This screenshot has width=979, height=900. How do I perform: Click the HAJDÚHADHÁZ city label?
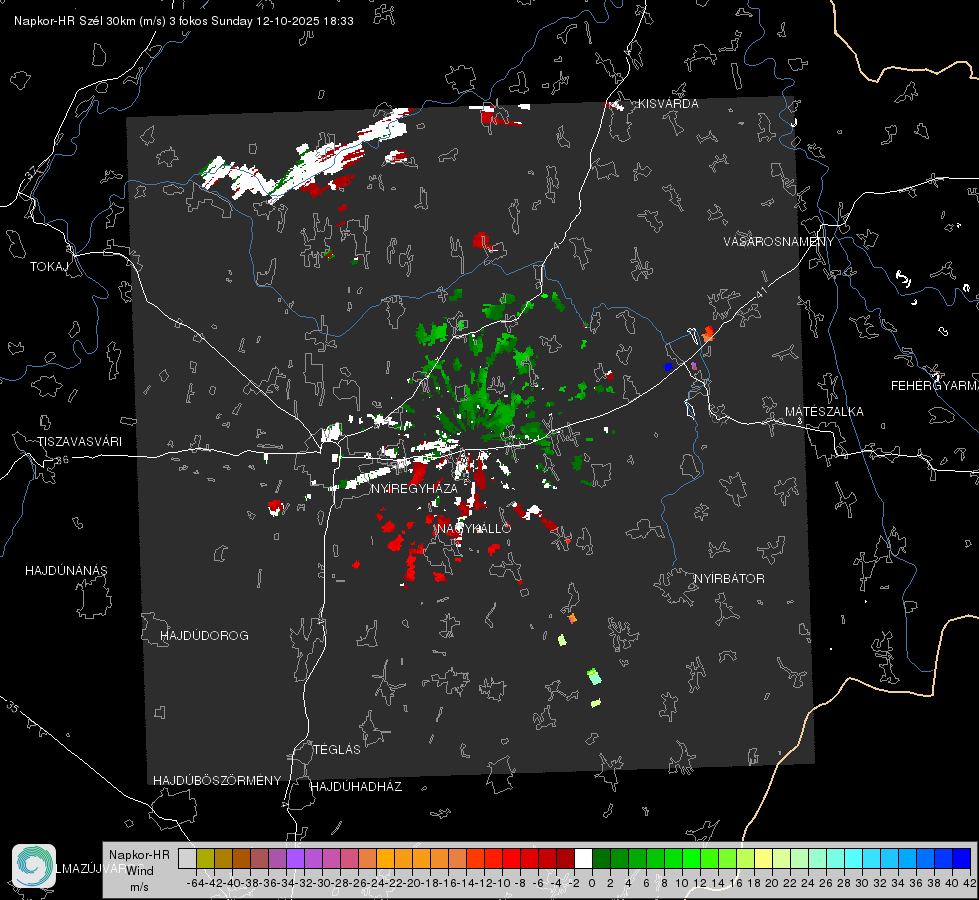(356, 786)
